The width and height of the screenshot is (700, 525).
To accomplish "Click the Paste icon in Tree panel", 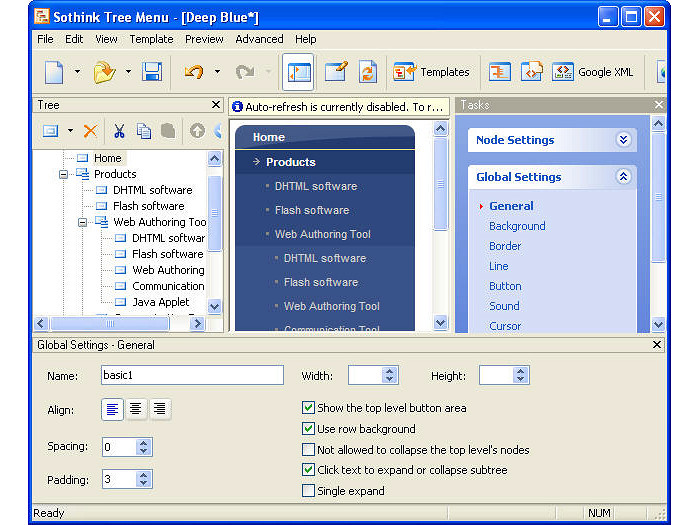I will tap(168, 131).
